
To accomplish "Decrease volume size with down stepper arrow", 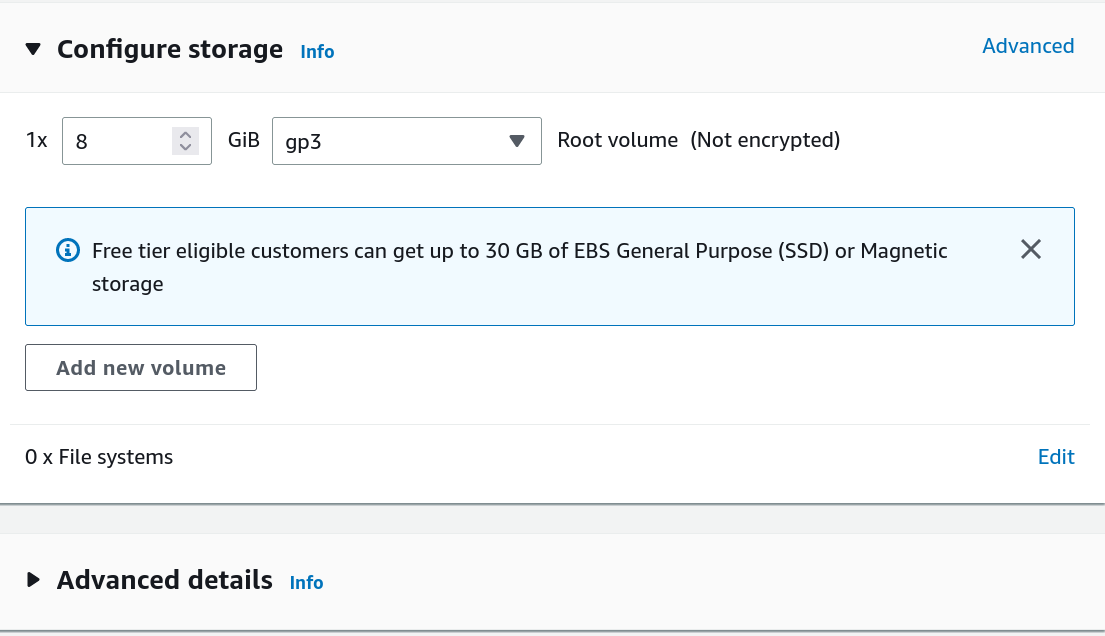I will click(184, 147).
